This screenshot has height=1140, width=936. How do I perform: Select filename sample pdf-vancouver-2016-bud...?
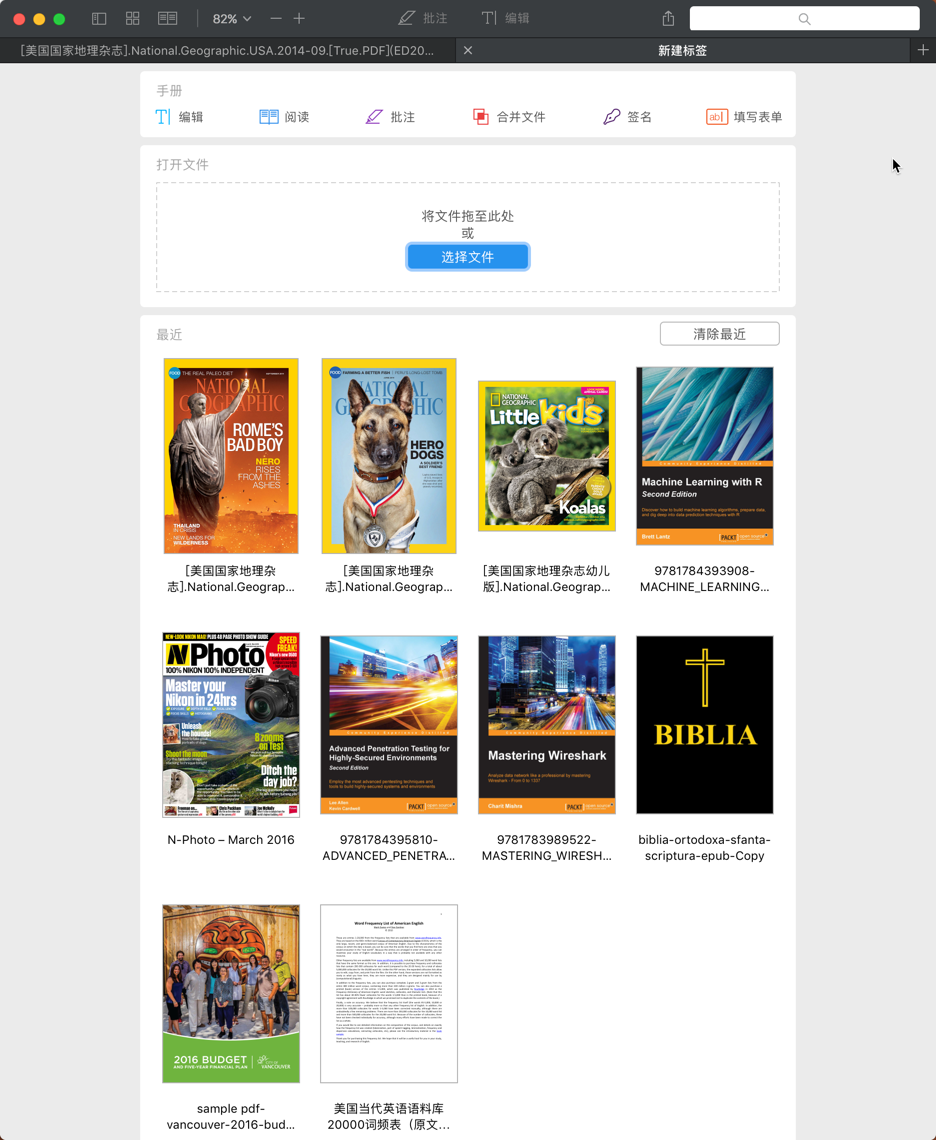tap(231, 1117)
